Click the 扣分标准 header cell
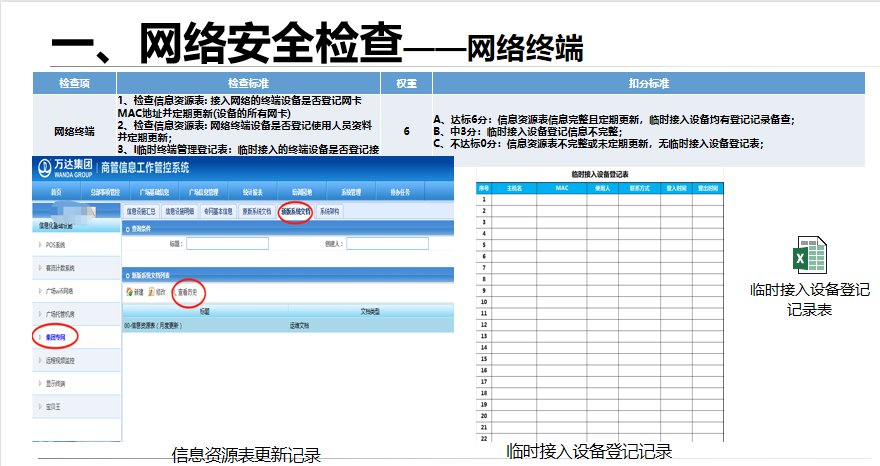This screenshot has width=880, height=466. tap(649, 83)
